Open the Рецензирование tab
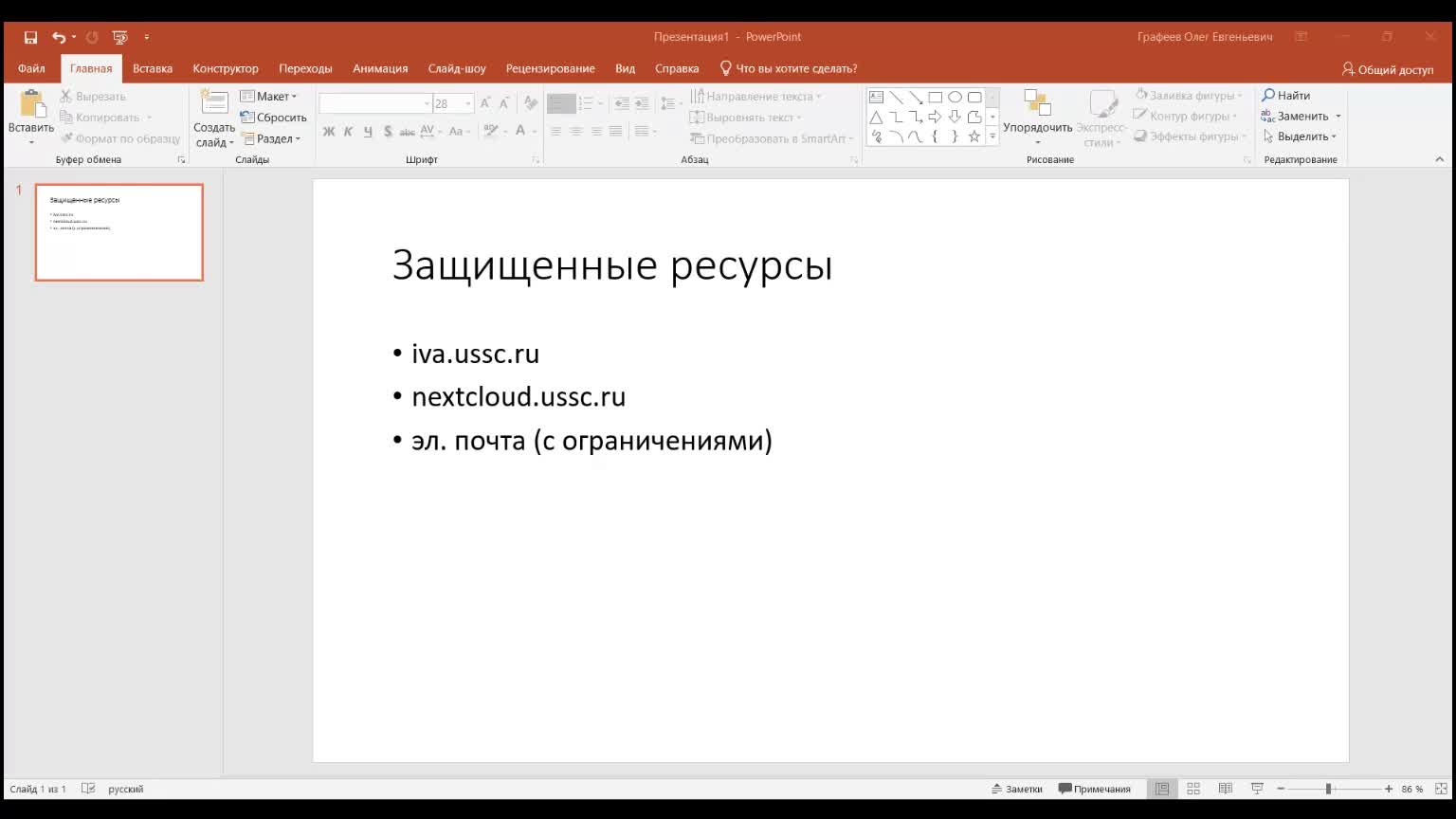 point(551,68)
